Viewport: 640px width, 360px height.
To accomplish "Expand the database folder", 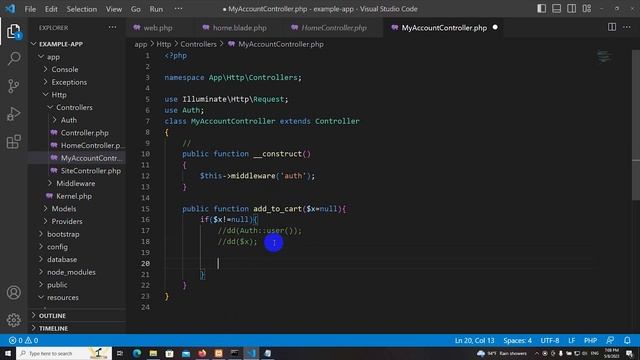I will point(62,259).
